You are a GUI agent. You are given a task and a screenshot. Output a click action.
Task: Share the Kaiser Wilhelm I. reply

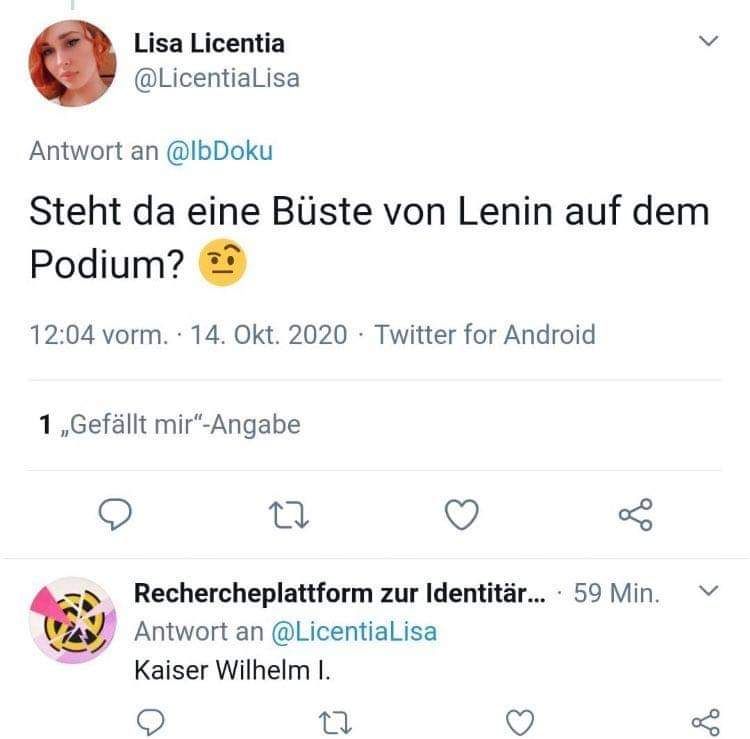pyautogui.click(x=706, y=722)
